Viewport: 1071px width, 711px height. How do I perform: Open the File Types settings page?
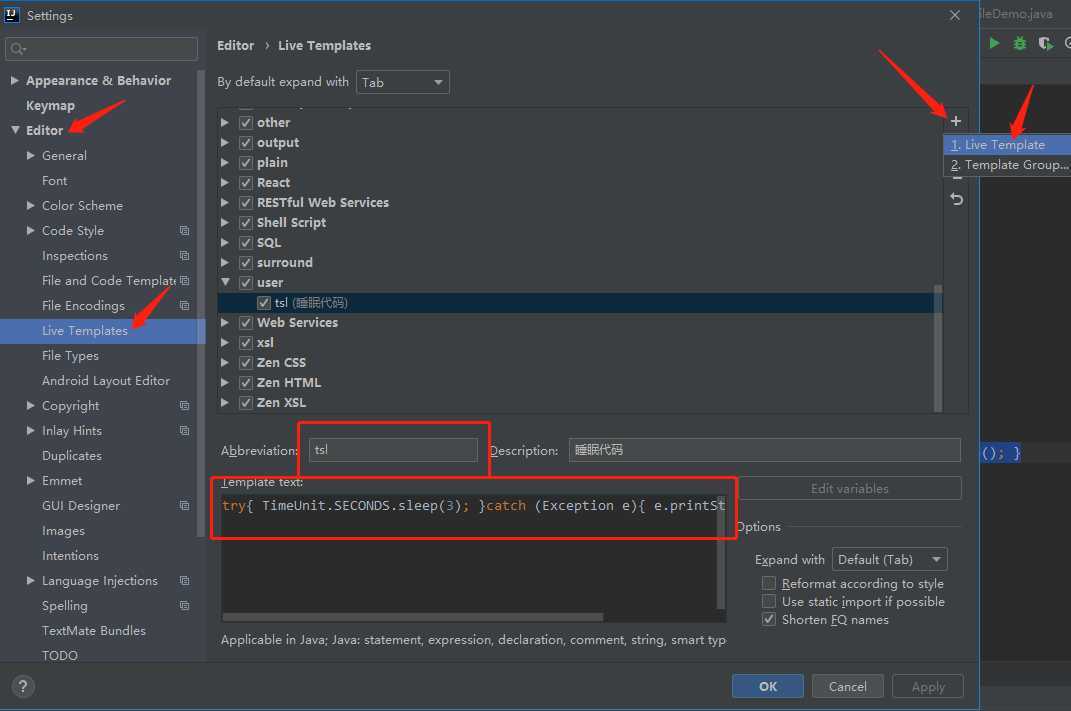coord(70,356)
